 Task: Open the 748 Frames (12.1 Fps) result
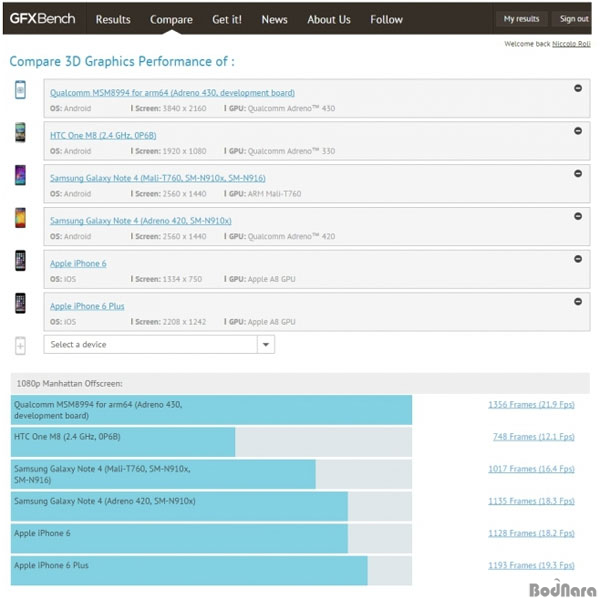point(533,437)
